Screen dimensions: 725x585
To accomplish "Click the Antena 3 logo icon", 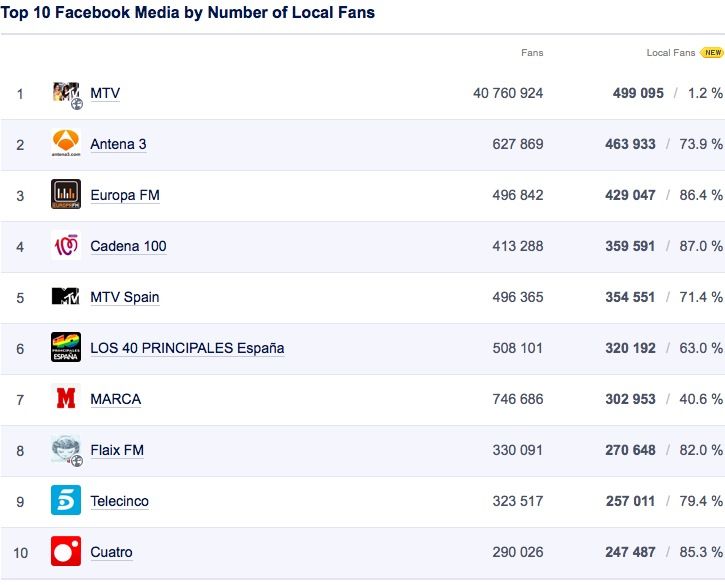I will click(66, 144).
